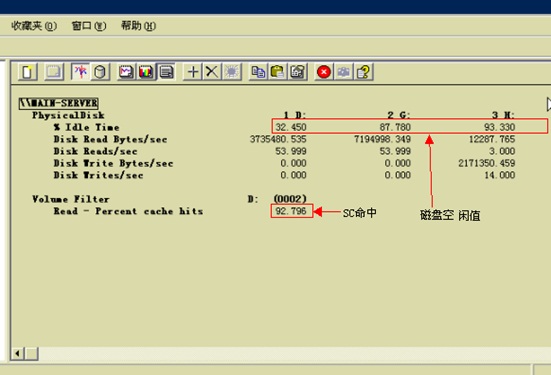The height and width of the screenshot is (375, 551).
Task: Select the Disk Reads/sec counter
Action: [95, 151]
